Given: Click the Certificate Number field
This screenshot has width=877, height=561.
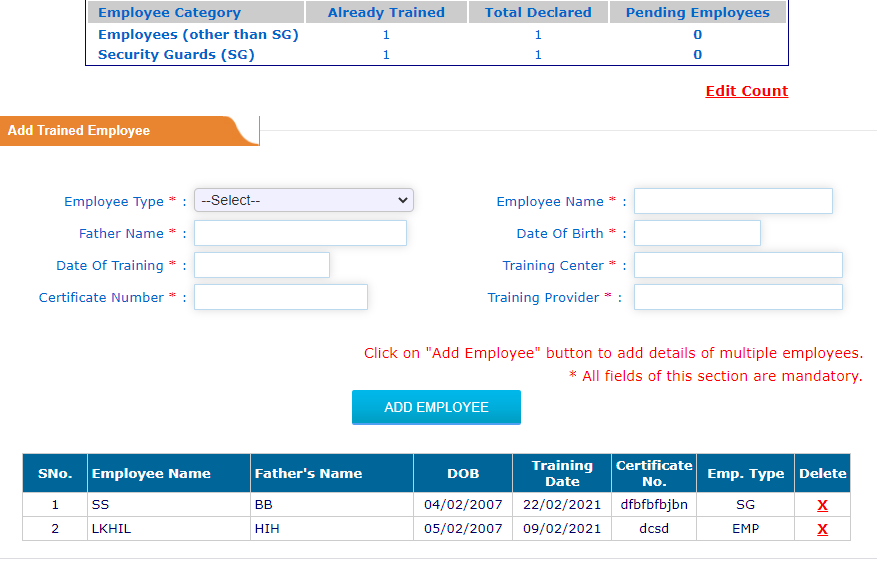Looking at the screenshot, I should tap(281, 297).
